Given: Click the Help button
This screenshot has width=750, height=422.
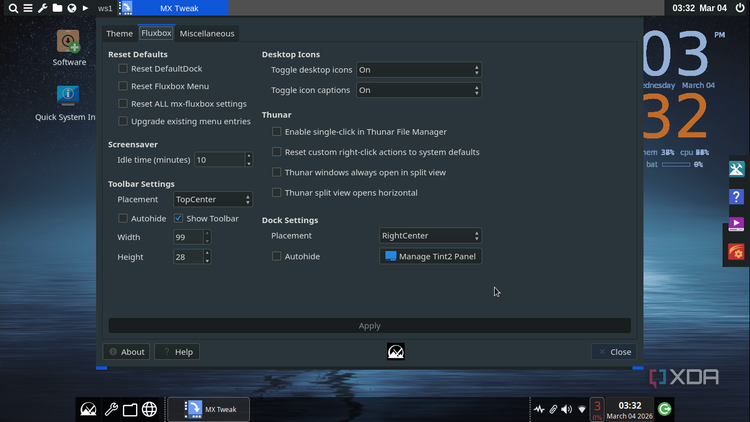Looking at the screenshot, I should point(177,352).
